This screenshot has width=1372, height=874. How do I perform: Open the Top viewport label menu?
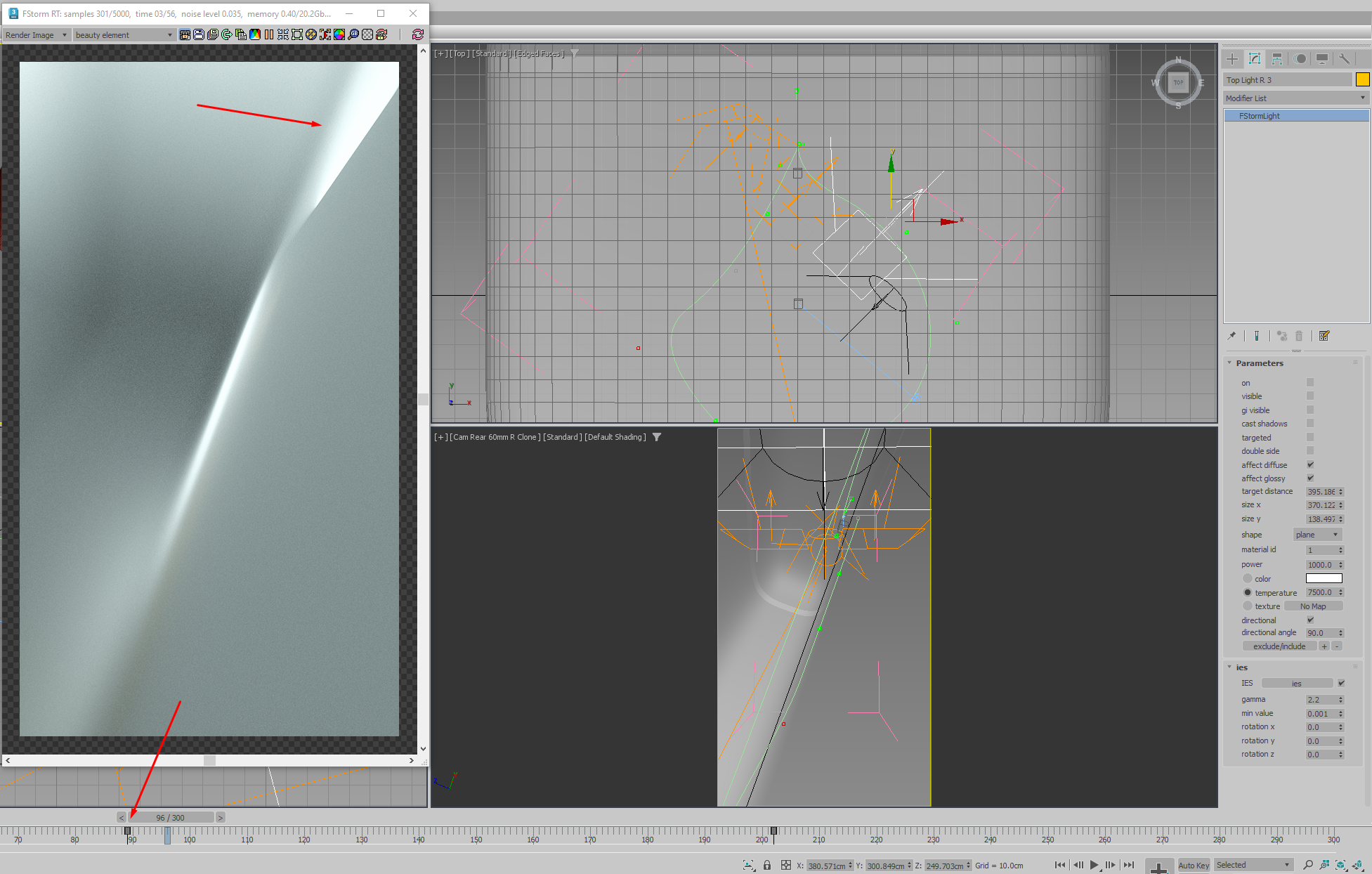click(459, 53)
